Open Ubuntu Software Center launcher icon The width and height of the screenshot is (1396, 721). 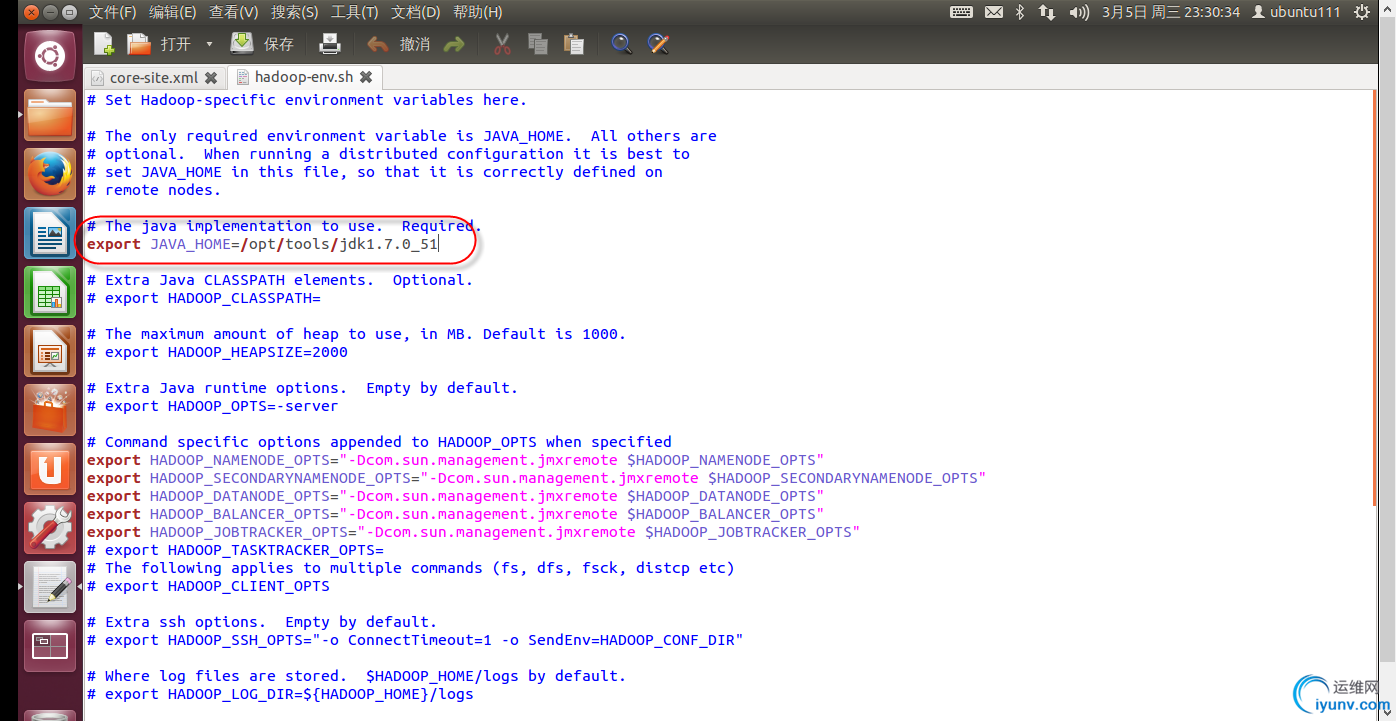click(50, 410)
